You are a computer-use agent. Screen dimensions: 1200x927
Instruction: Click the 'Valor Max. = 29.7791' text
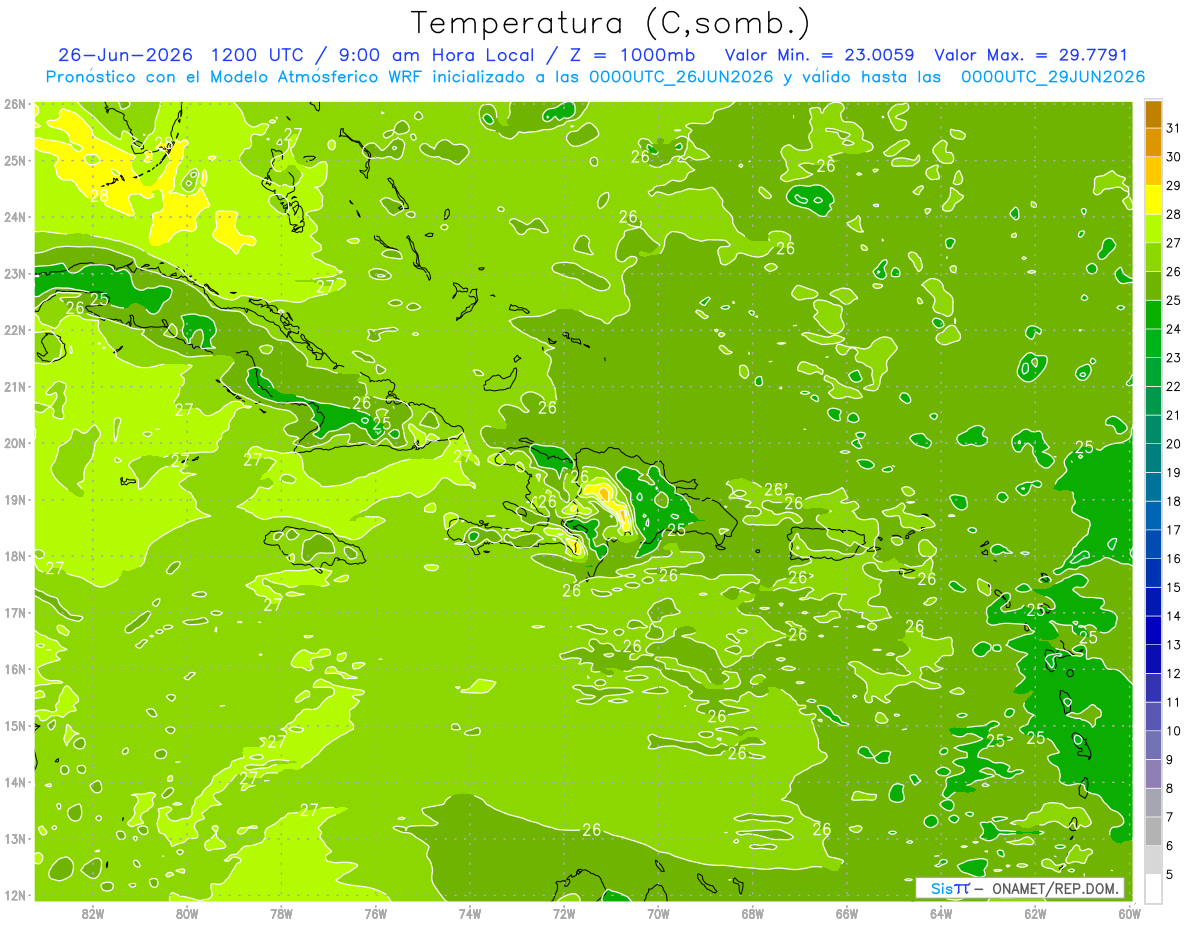click(x=1031, y=55)
